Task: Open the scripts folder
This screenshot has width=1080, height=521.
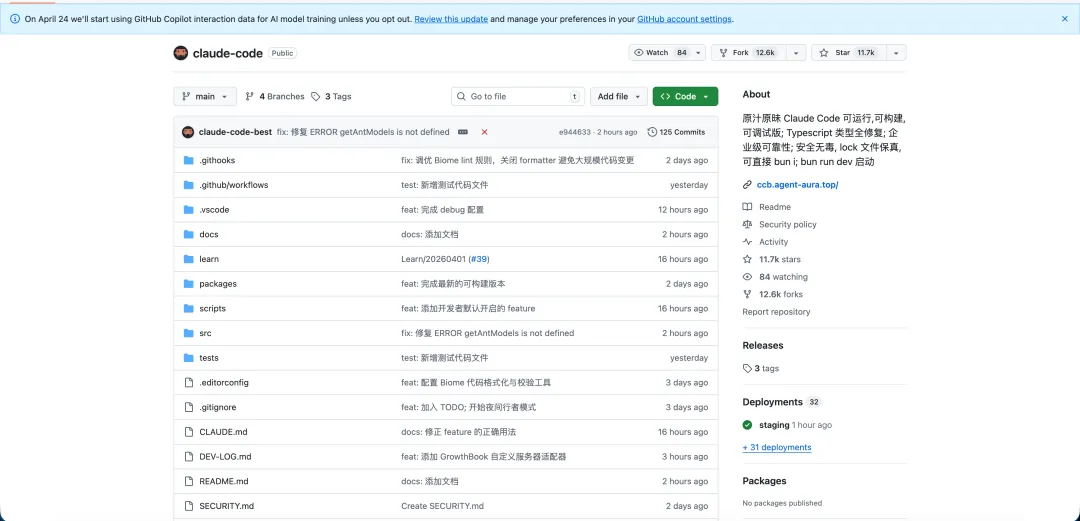Action: point(212,309)
